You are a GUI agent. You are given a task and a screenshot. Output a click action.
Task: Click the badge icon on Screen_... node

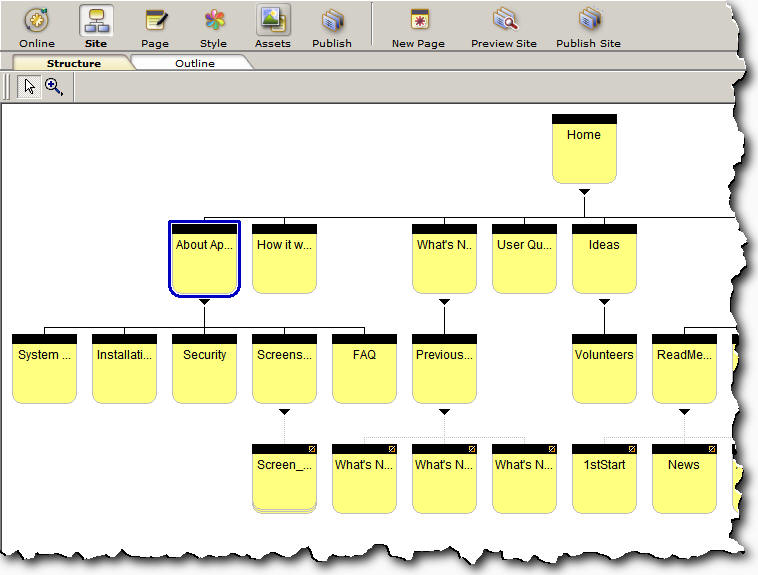coord(312,449)
